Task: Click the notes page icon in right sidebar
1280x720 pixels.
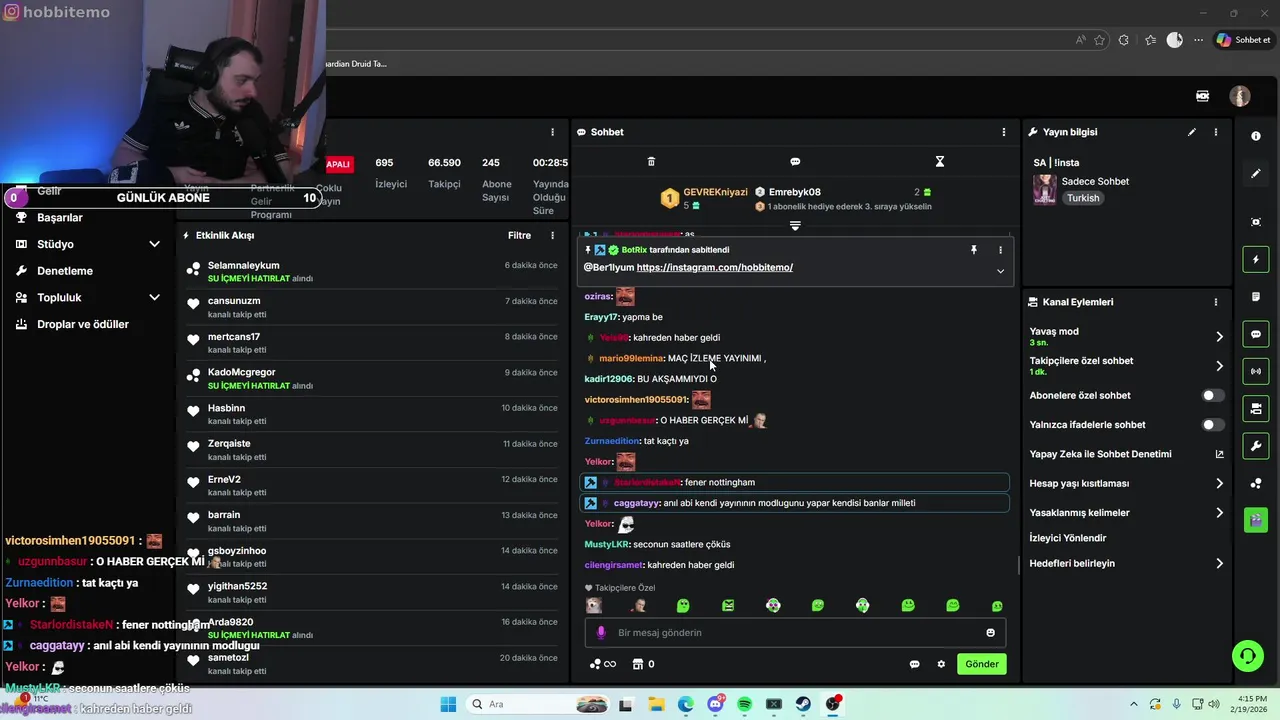Action: (1256, 297)
